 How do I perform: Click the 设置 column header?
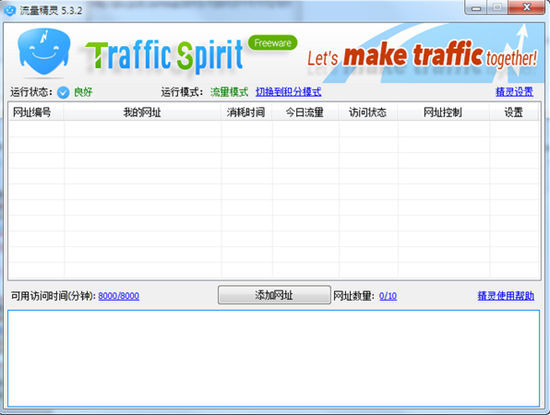[514, 112]
